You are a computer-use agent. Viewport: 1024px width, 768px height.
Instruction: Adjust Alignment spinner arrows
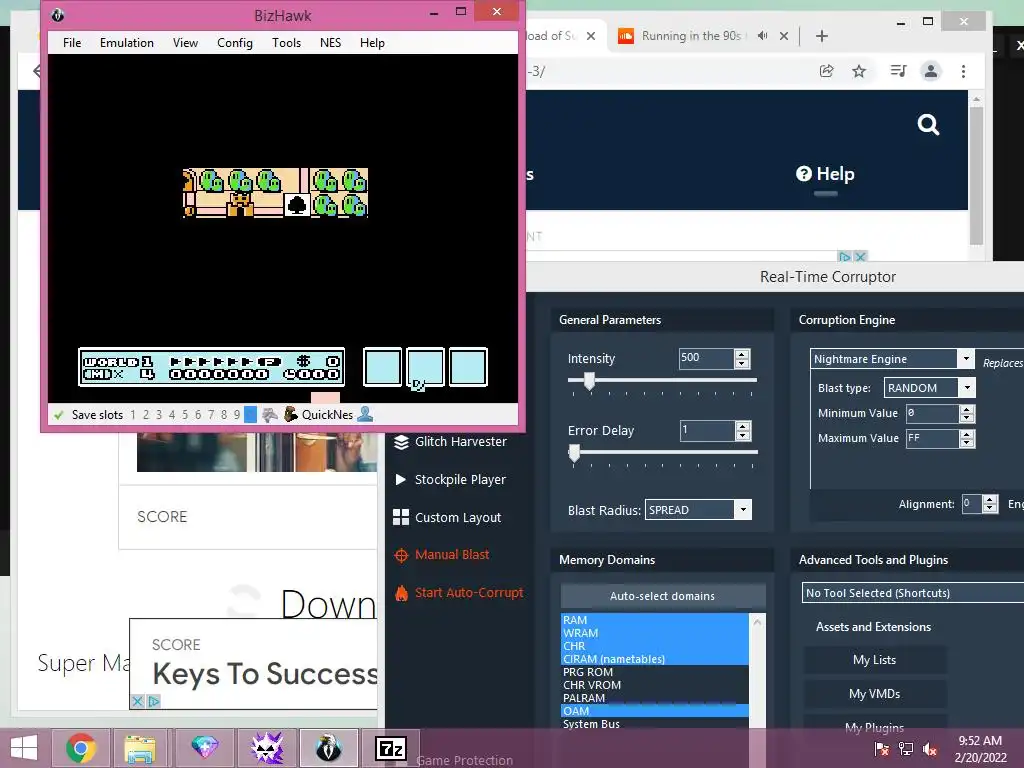click(990, 504)
